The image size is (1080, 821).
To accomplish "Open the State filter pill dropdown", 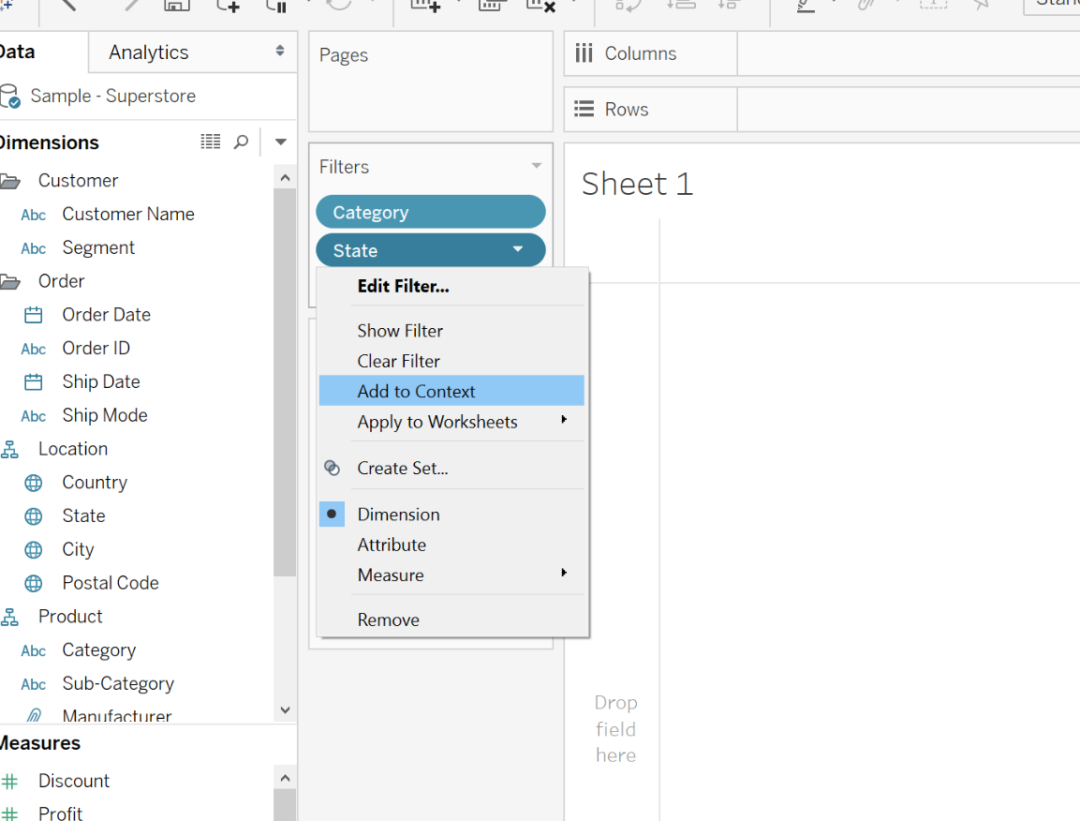I will 518,250.
